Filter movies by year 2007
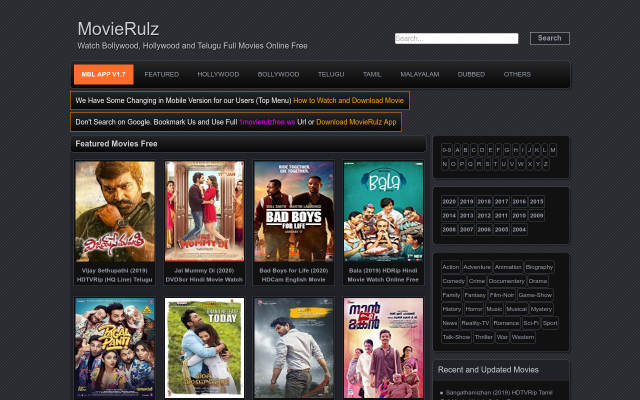640x400 pixels. [x=467, y=229]
